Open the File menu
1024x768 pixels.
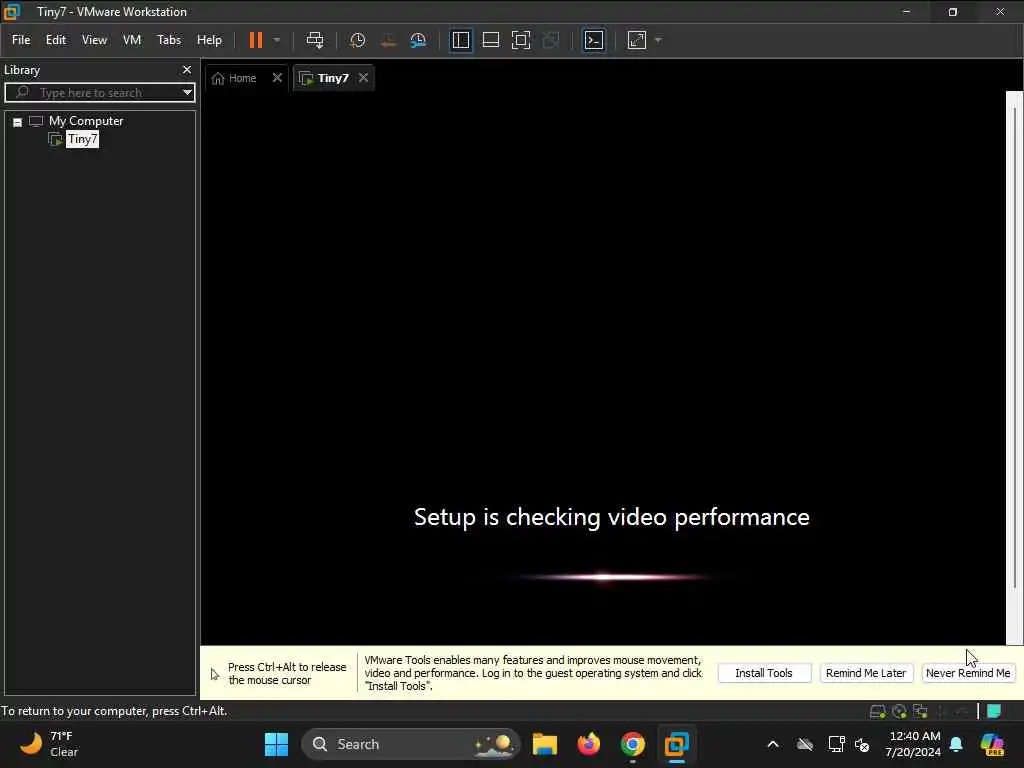(21, 40)
